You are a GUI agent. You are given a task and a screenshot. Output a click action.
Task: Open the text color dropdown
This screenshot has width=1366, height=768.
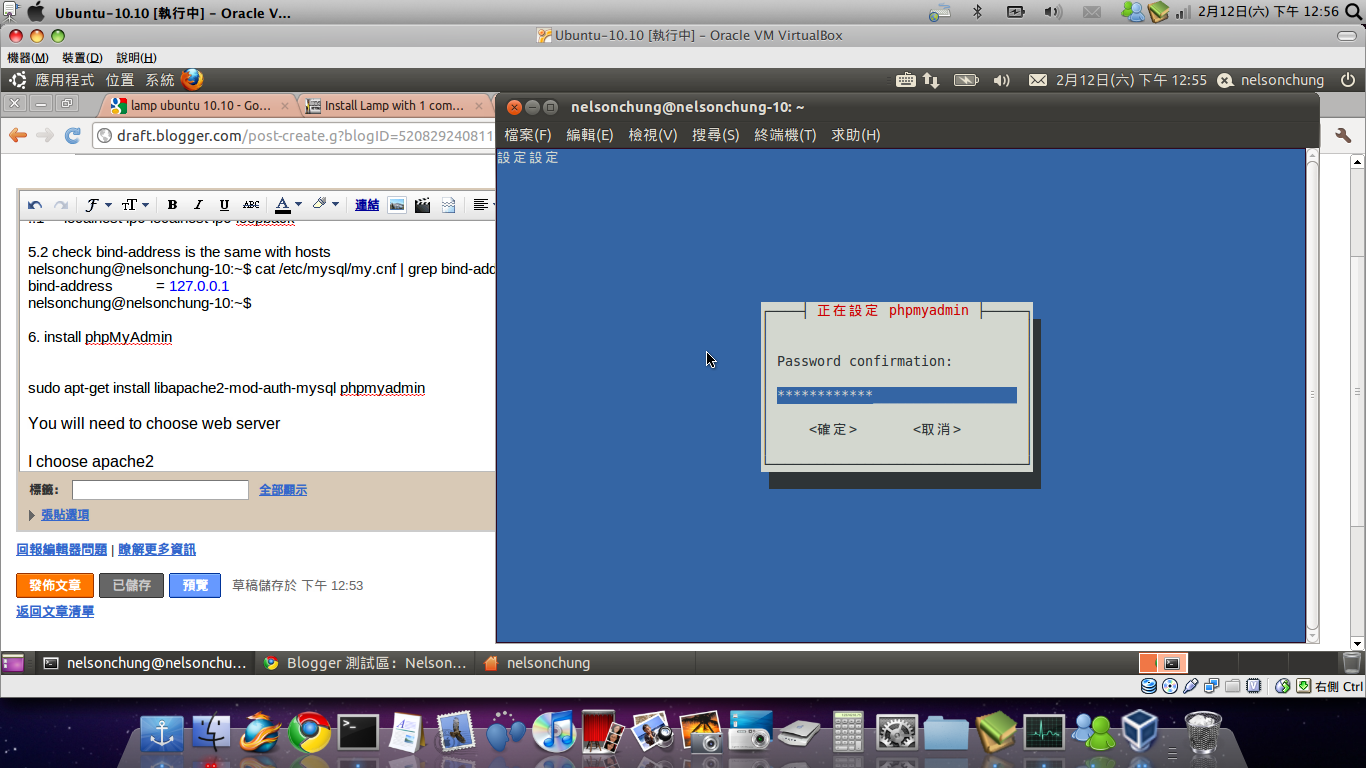(x=289, y=204)
